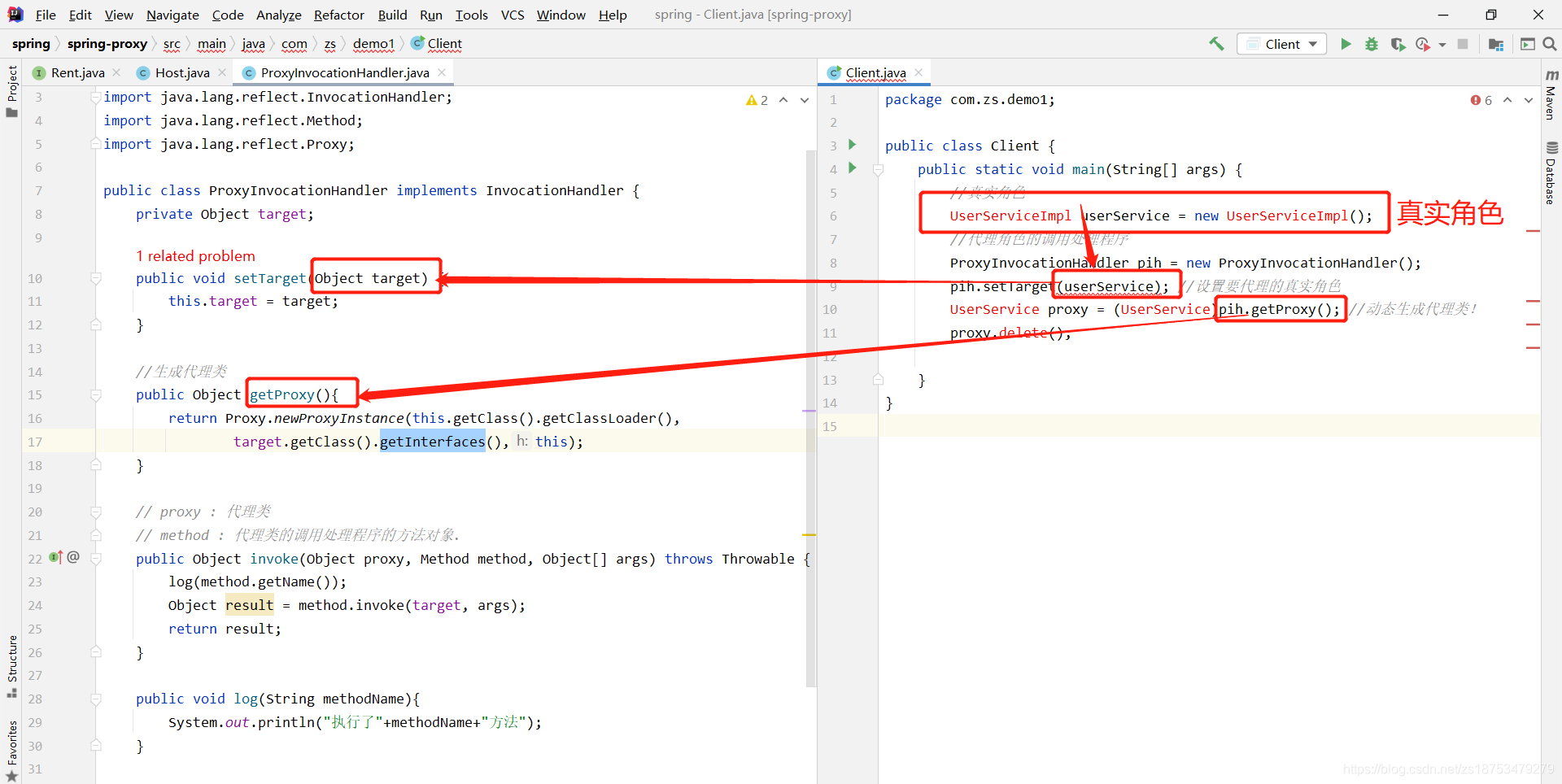Click the spring root breadcrumb
The height and width of the screenshot is (784, 1562).
click(31, 44)
